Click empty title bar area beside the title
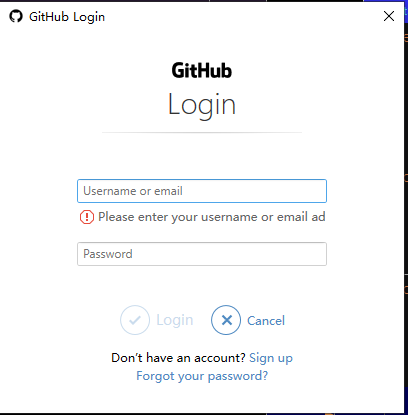Screen dimensions: 408x415 click(243, 16)
